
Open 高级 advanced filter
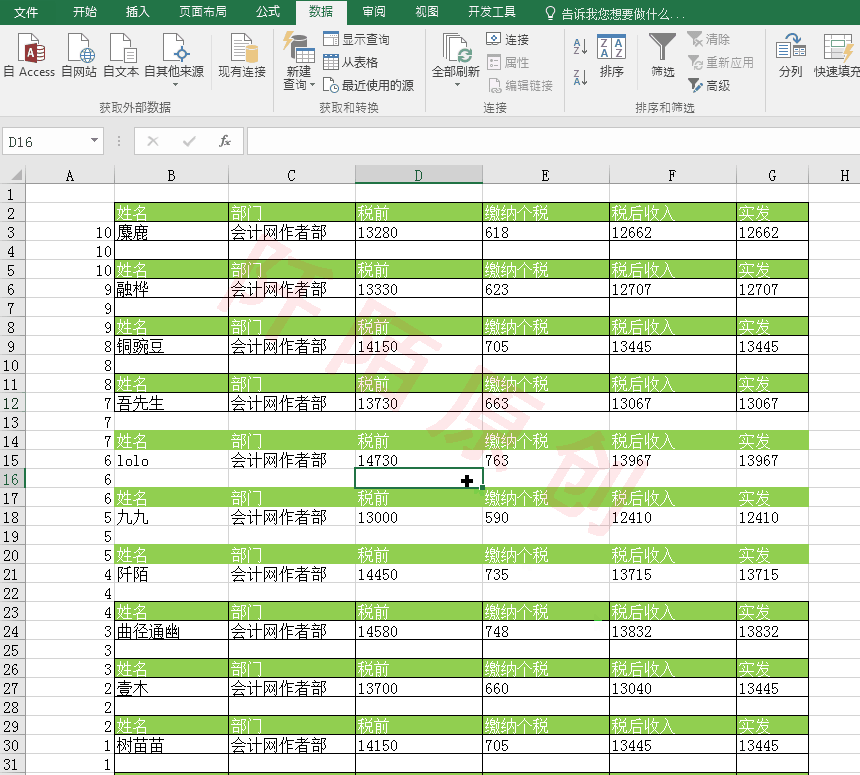tap(709, 86)
